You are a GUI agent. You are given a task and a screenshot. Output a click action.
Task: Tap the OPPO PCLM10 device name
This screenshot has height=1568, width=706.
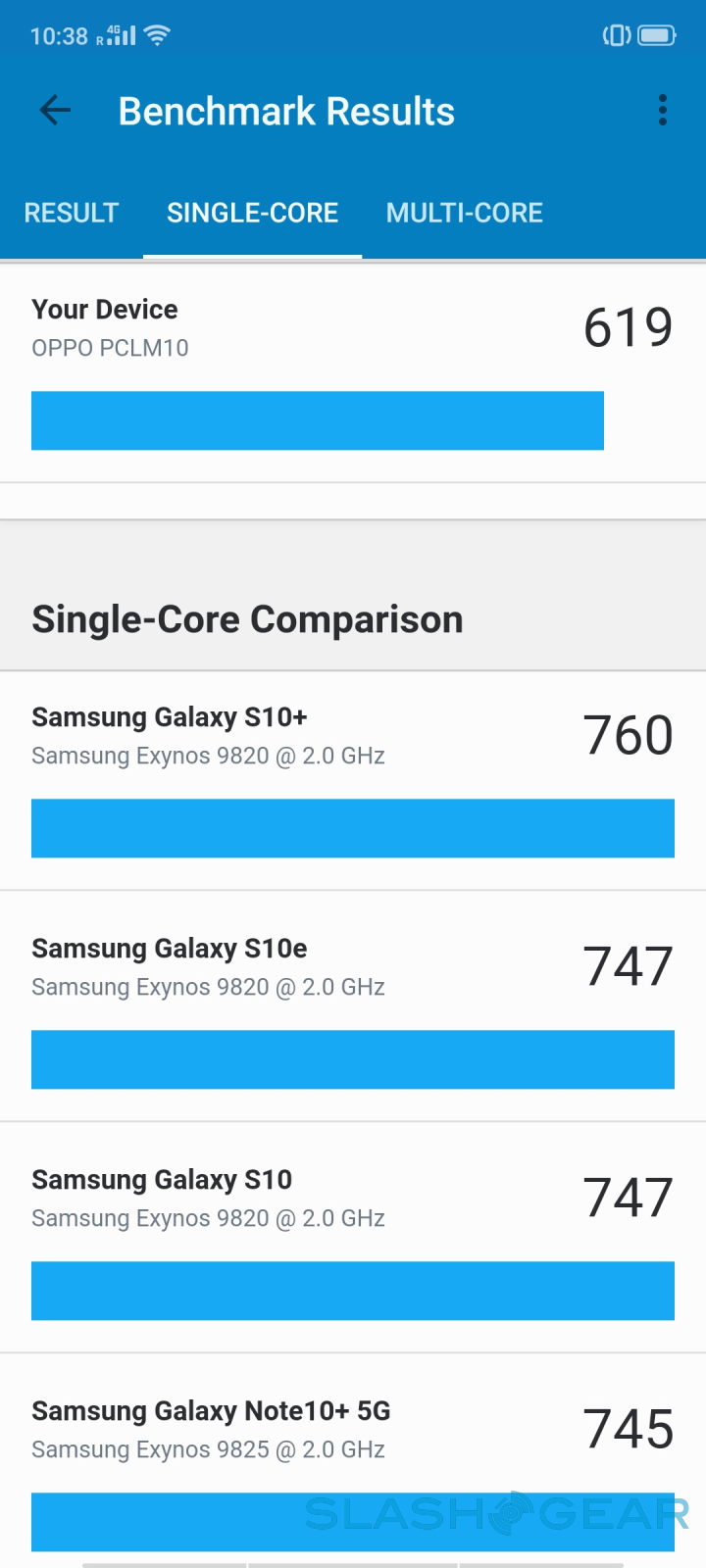coord(110,348)
